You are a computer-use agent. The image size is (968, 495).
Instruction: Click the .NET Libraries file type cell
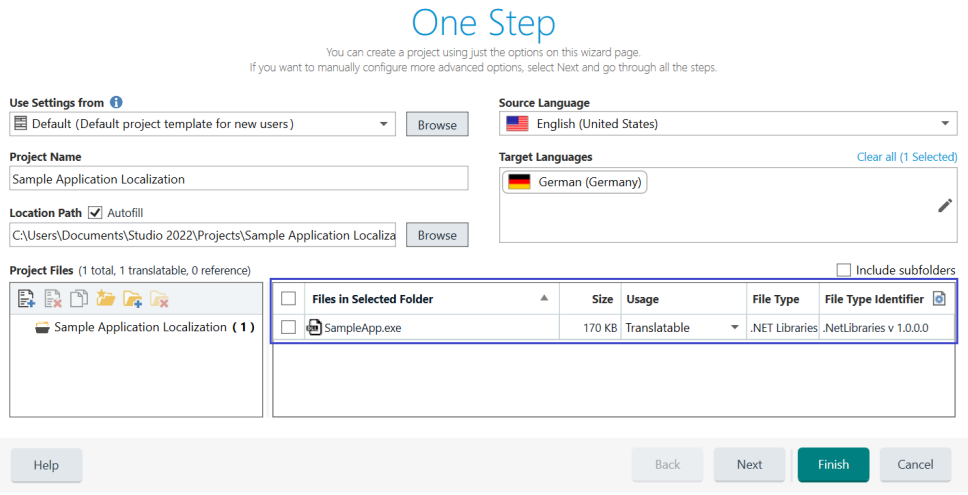[783, 328]
